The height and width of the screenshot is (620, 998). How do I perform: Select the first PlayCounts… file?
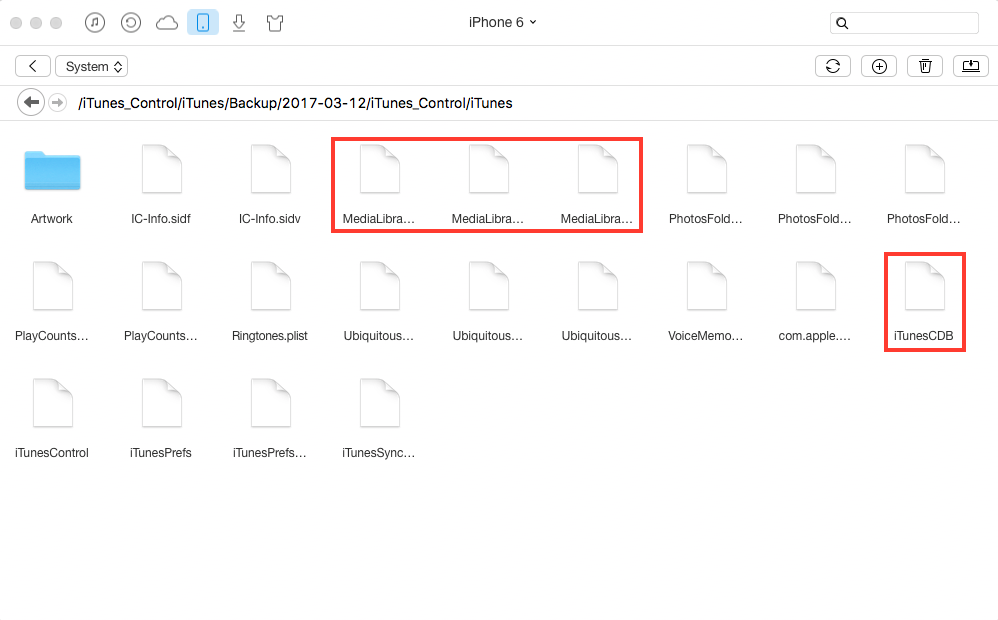[52, 303]
